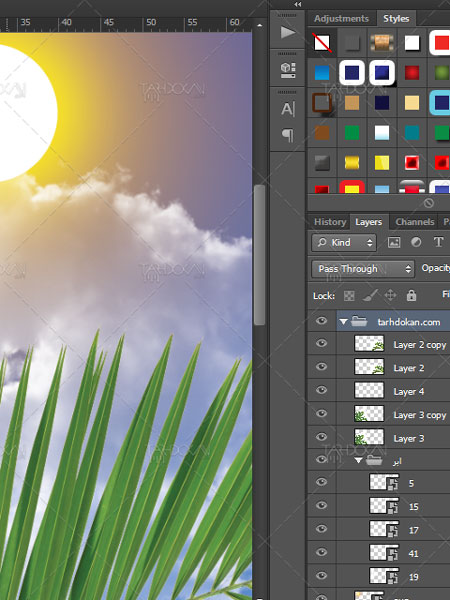Open the 3D properties panel icon
The width and height of the screenshot is (450, 600).
288,70
